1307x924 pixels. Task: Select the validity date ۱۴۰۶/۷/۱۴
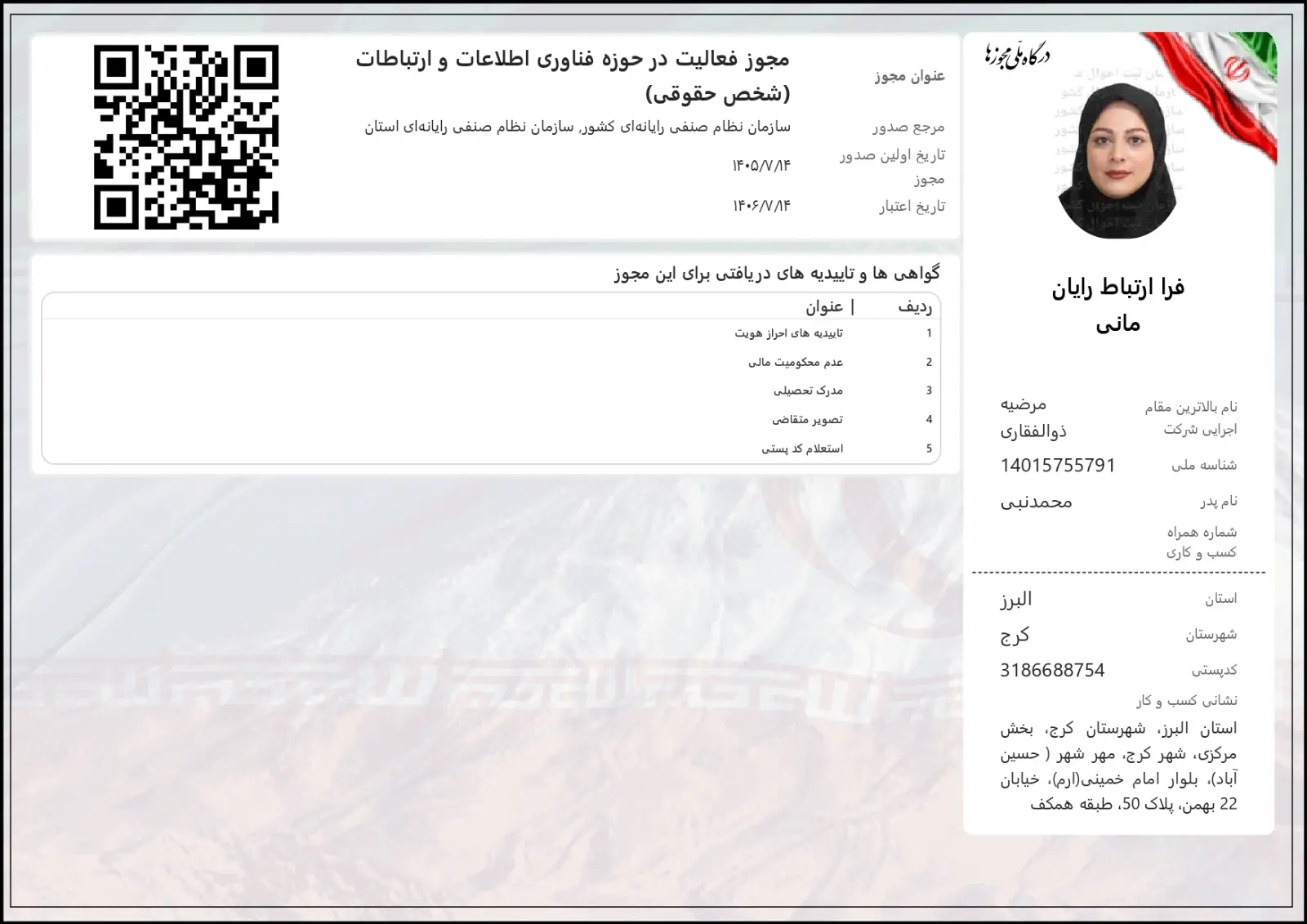761,206
